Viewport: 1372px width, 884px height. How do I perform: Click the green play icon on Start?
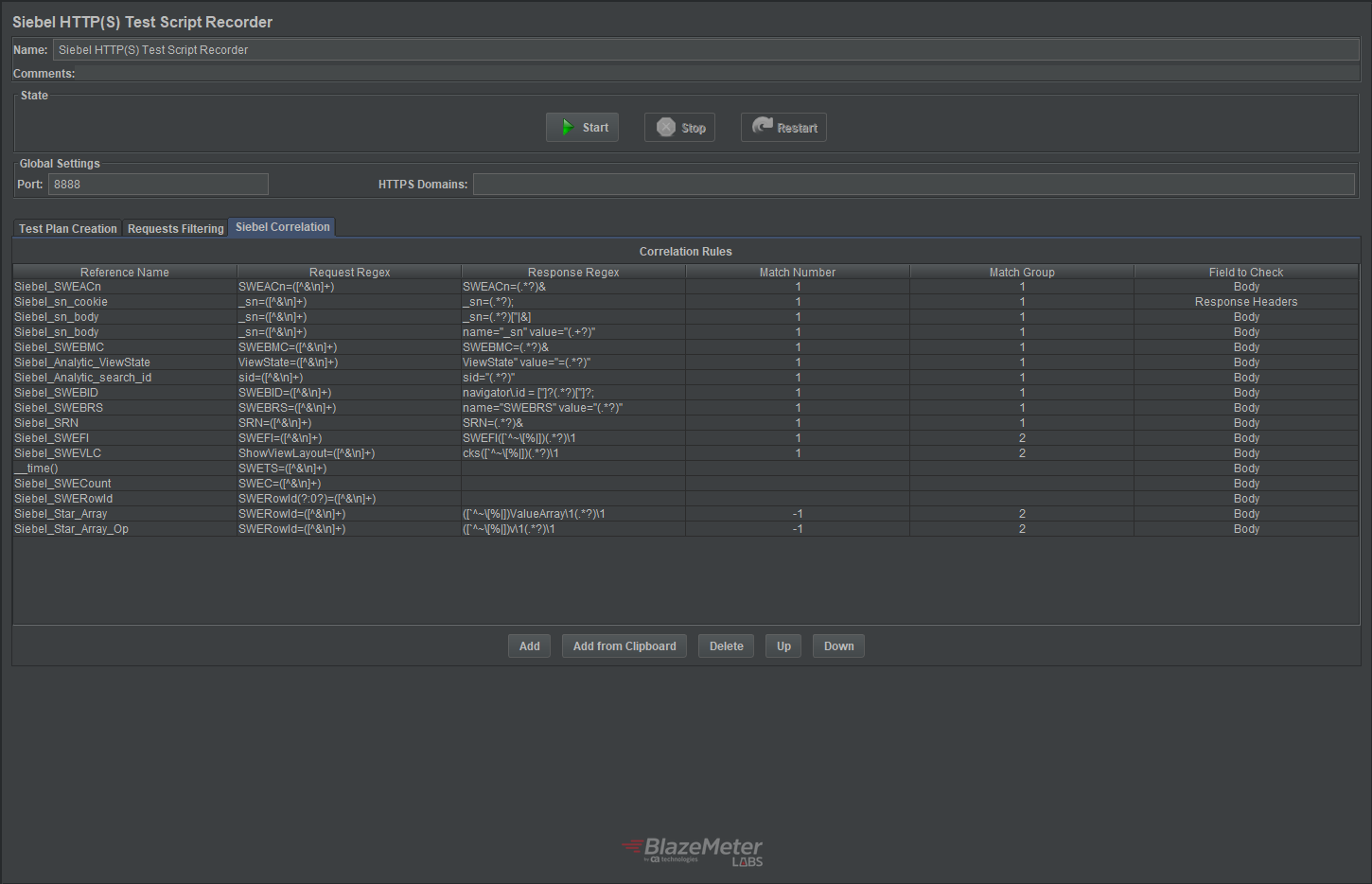pyautogui.click(x=567, y=128)
